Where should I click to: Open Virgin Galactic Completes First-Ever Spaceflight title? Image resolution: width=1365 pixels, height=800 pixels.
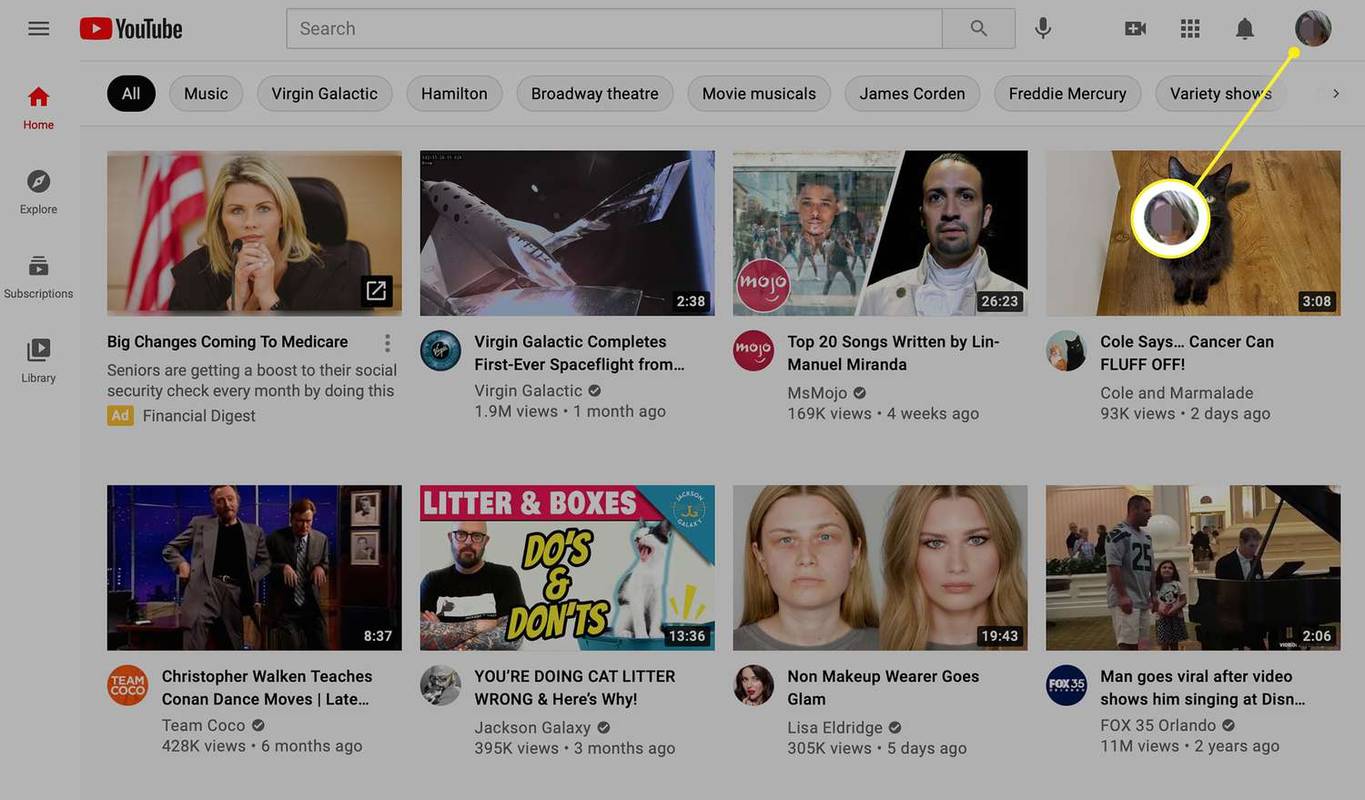580,353
